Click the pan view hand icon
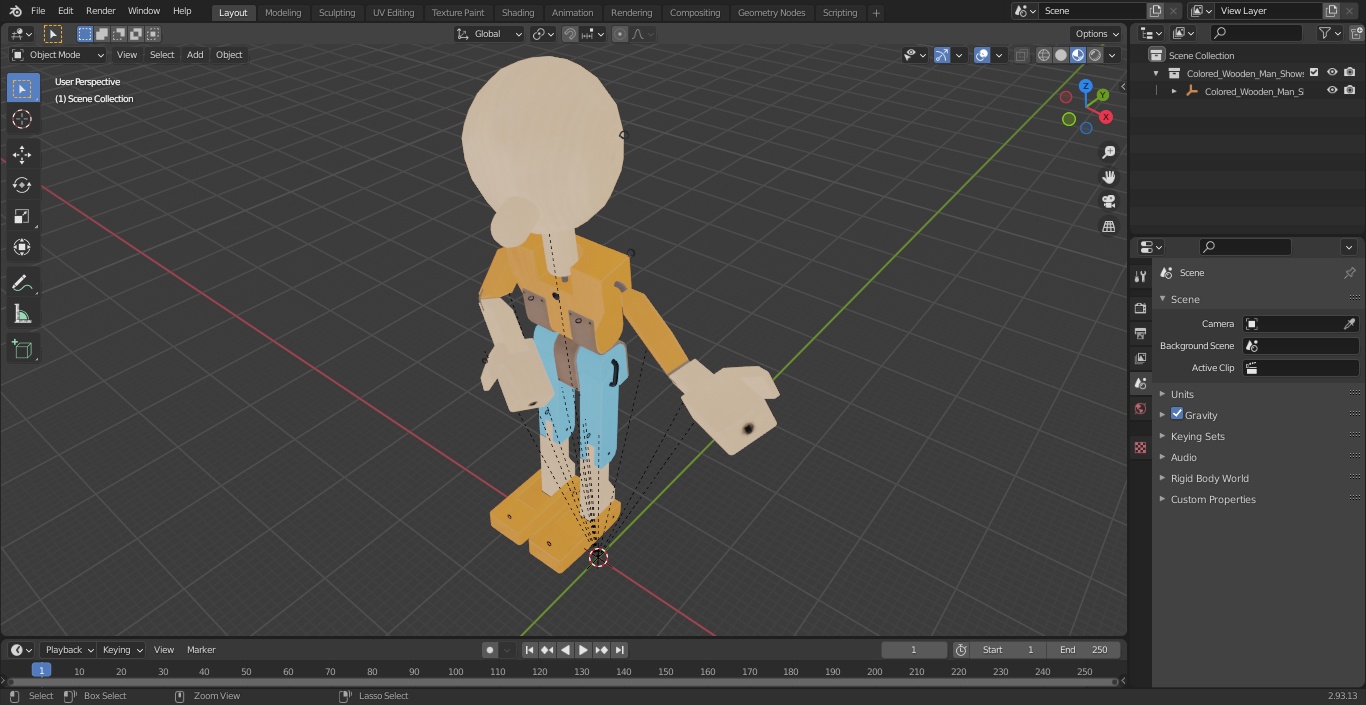This screenshot has width=1366, height=705. [x=1109, y=177]
